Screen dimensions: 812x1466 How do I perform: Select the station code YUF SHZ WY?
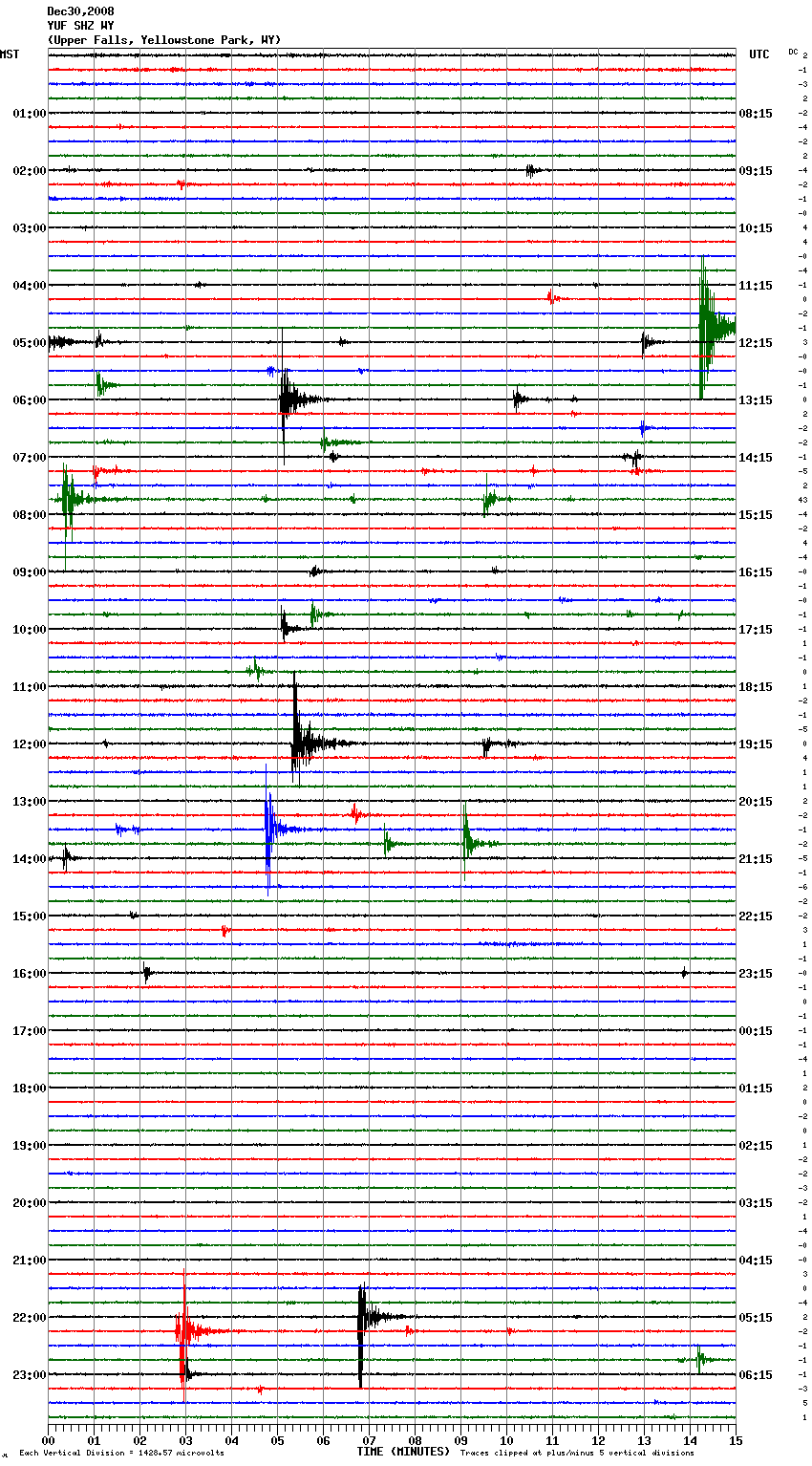coord(80,26)
